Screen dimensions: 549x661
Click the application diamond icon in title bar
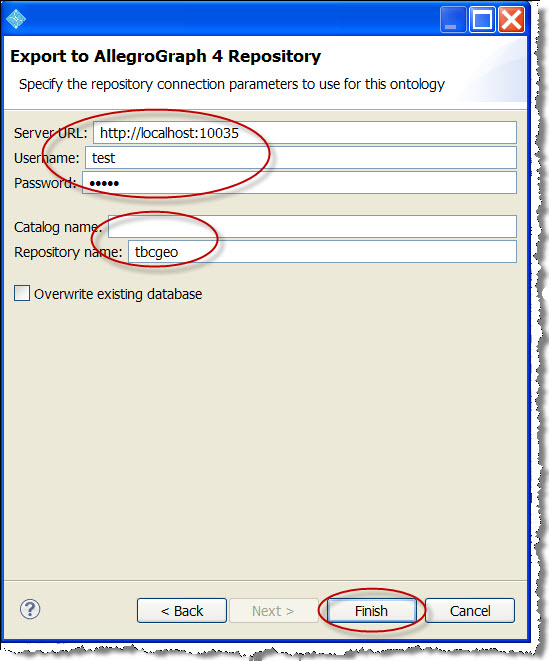16,19
